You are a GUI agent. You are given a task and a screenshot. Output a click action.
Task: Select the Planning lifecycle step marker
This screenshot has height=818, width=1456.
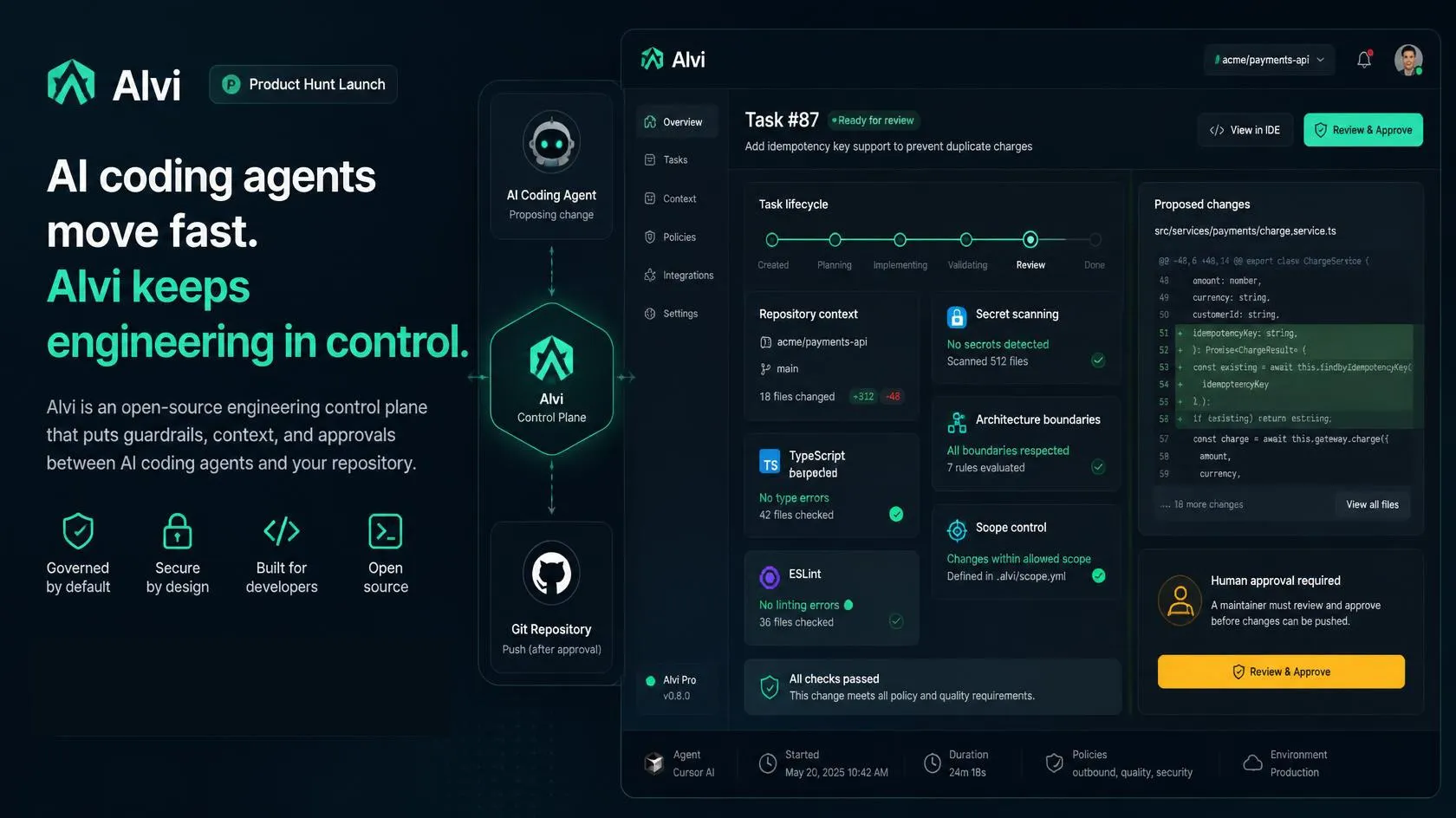(835, 240)
